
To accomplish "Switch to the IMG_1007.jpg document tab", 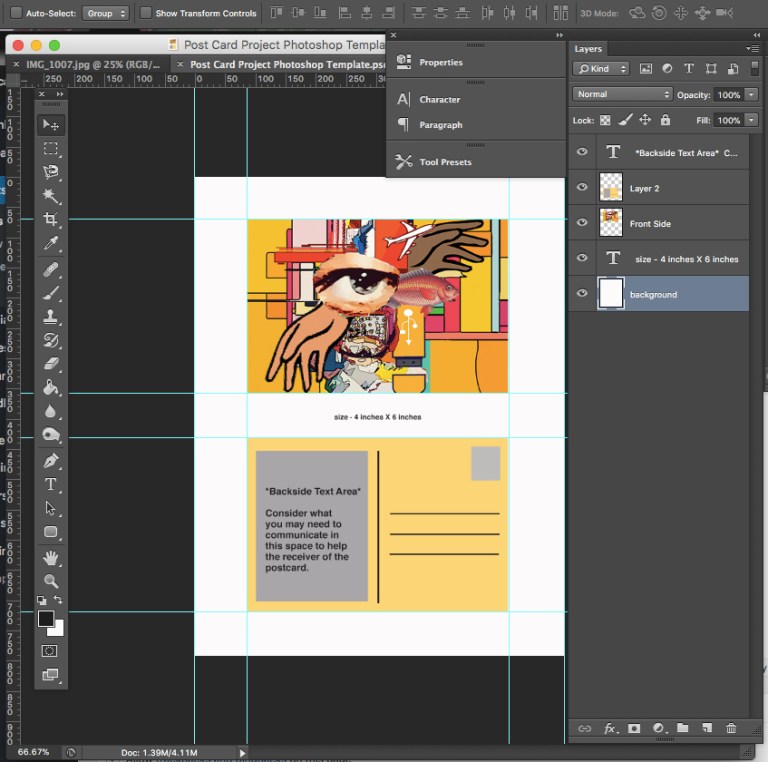I will [93, 65].
